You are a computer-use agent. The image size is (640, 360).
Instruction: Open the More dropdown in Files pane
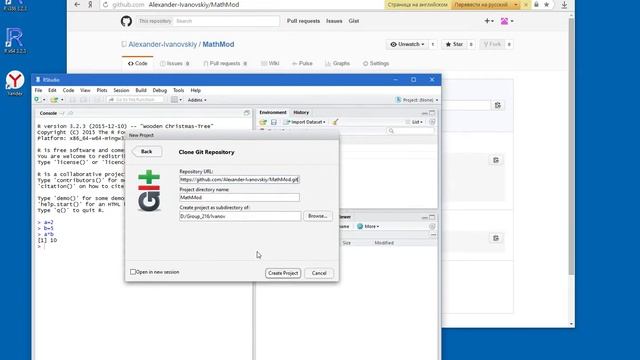pyautogui.click(x=368, y=227)
